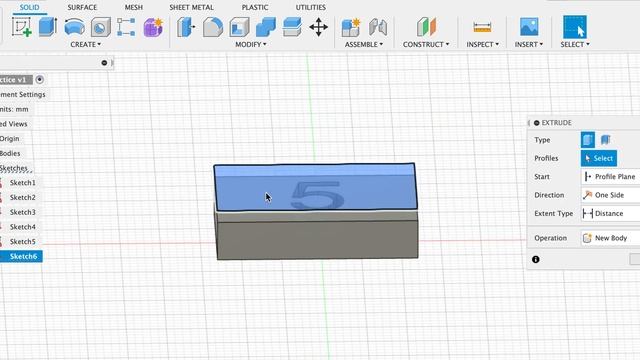Switch to the SHEET METAL tab

coord(191,7)
